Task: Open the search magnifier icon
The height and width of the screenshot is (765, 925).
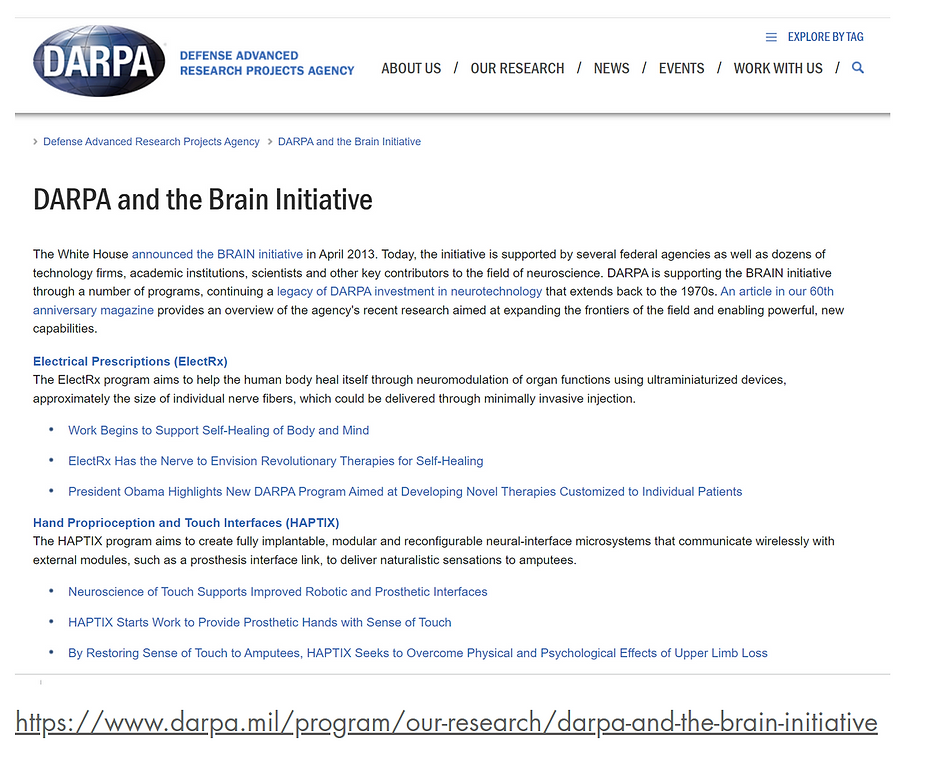Action: [858, 68]
